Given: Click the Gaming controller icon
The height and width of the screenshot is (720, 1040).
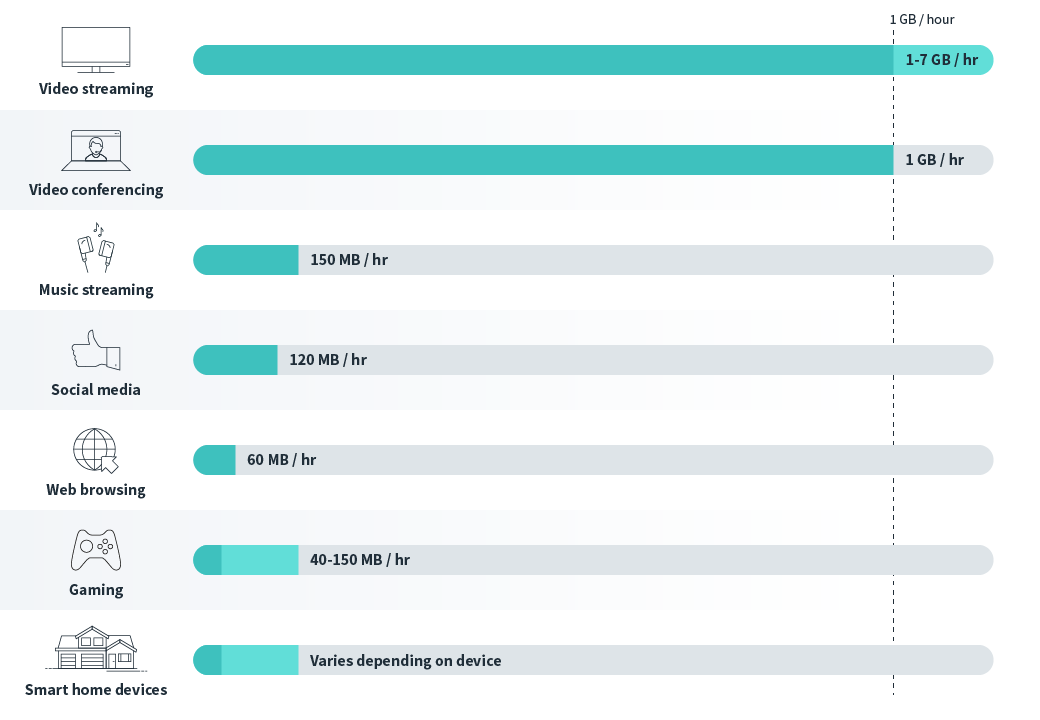Looking at the screenshot, I should [x=96, y=550].
